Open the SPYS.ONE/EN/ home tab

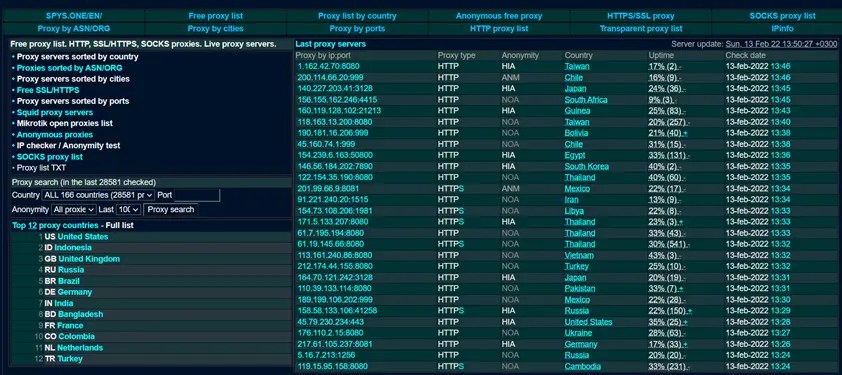[x=74, y=16]
